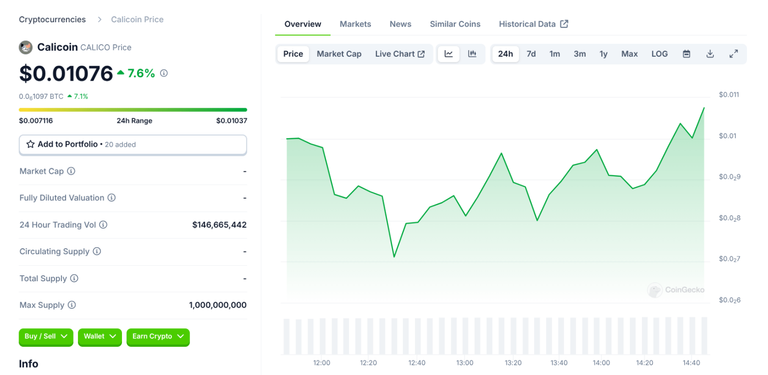This screenshot has width=768, height=375.
Task: Open the Similar Coins tab
Action: coord(455,24)
